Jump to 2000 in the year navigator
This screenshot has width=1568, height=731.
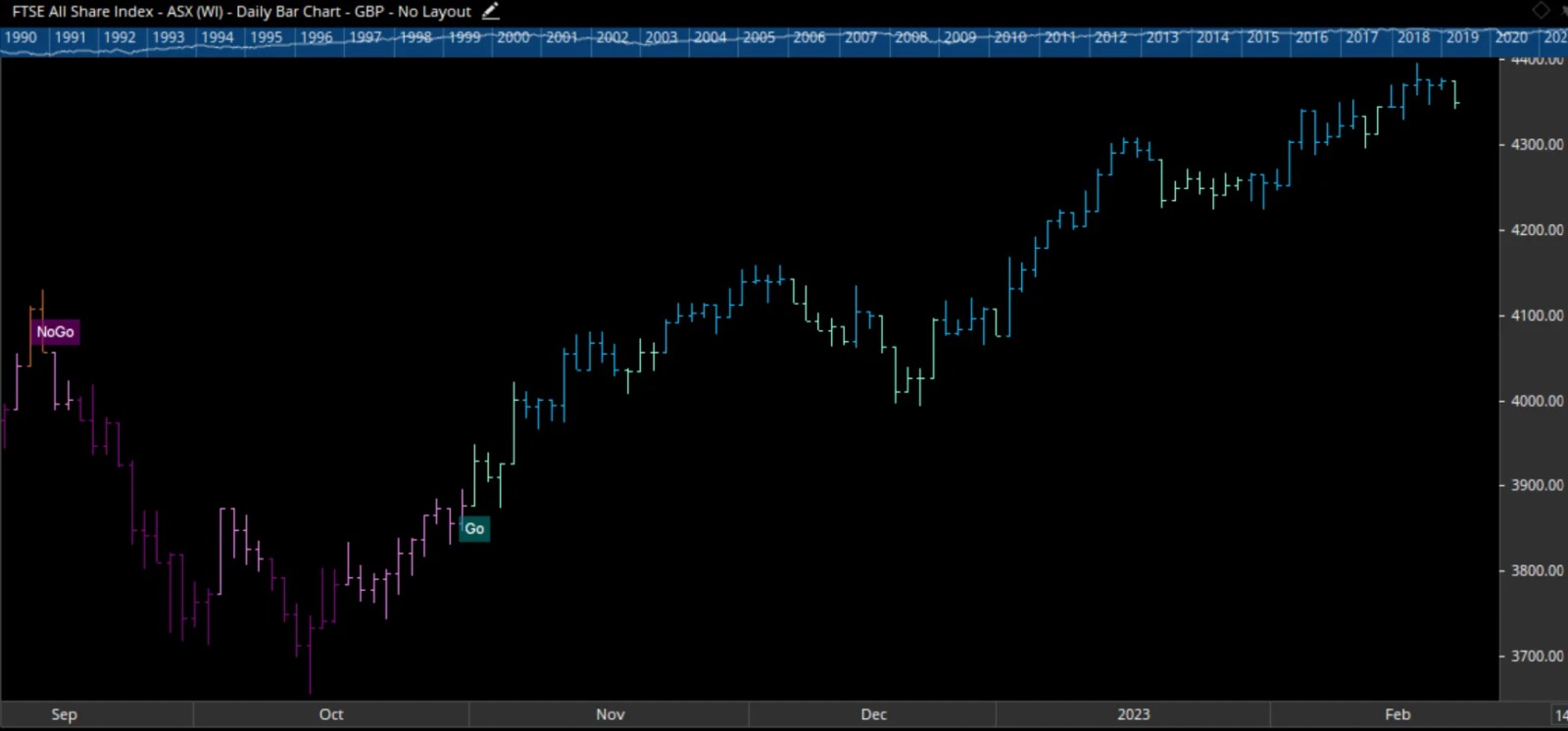pyautogui.click(x=514, y=37)
